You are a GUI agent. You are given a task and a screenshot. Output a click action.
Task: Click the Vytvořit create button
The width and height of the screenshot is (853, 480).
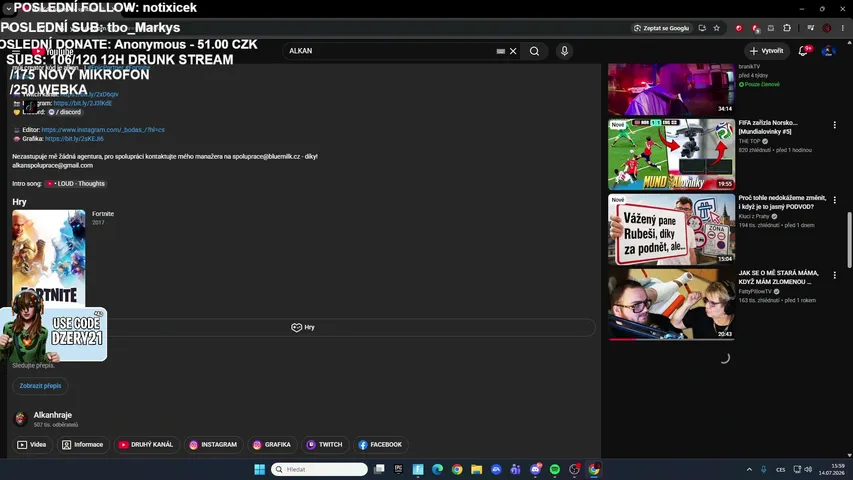point(767,51)
